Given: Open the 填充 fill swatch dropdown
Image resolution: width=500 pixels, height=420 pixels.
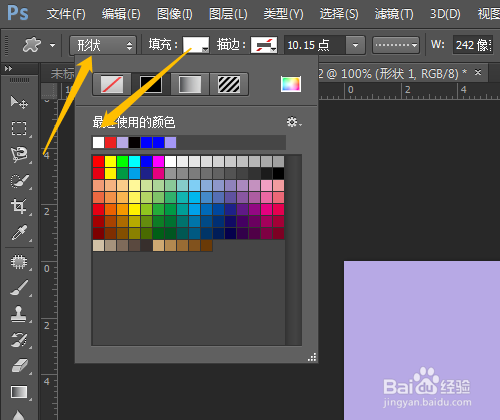Looking at the screenshot, I should [x=196, y=45].
